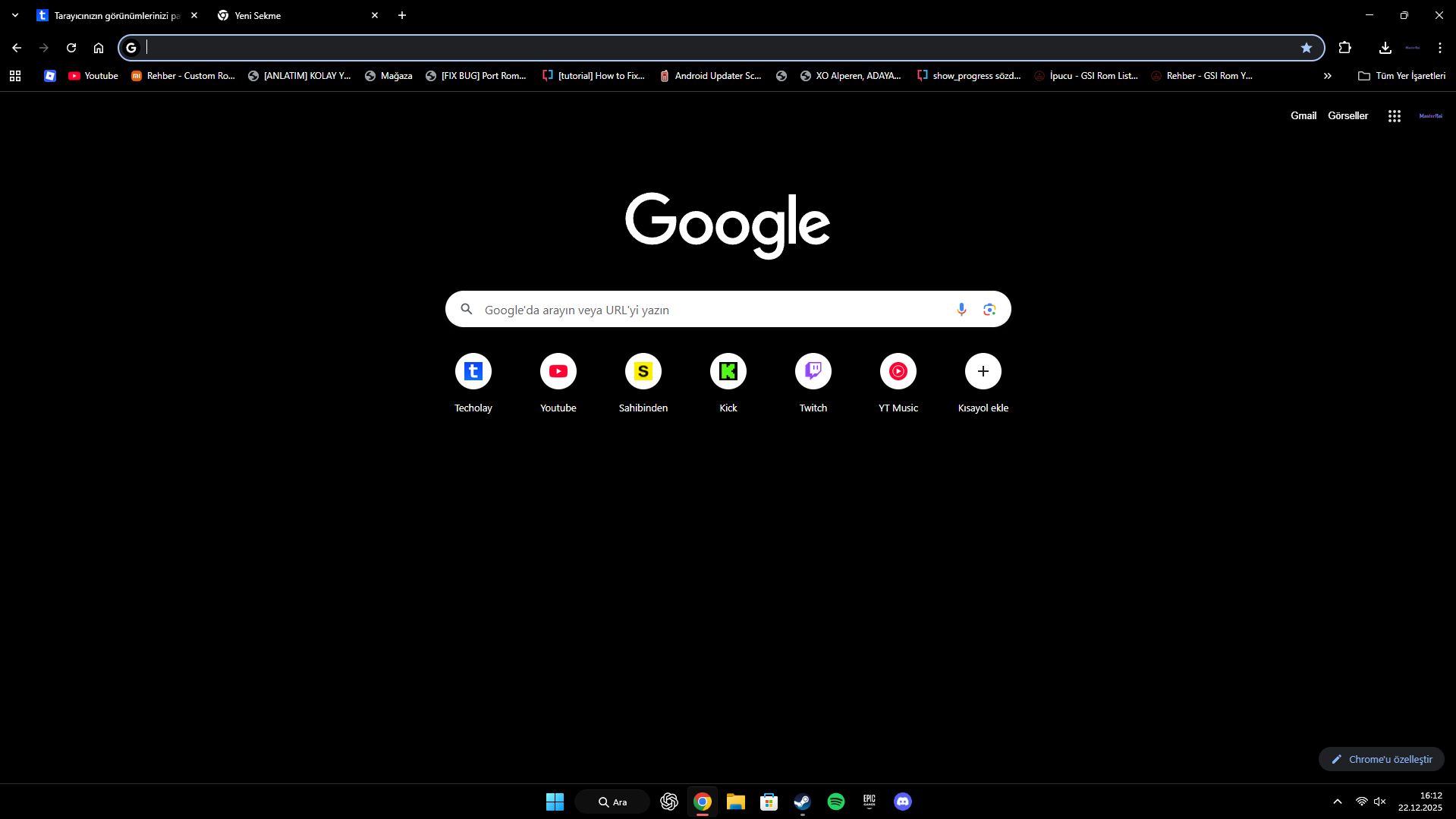This screenshot has width=1456, height=819.
Task: Open the Rehber - Custom Ro... bookmark
Action: [x=183, y=76]
